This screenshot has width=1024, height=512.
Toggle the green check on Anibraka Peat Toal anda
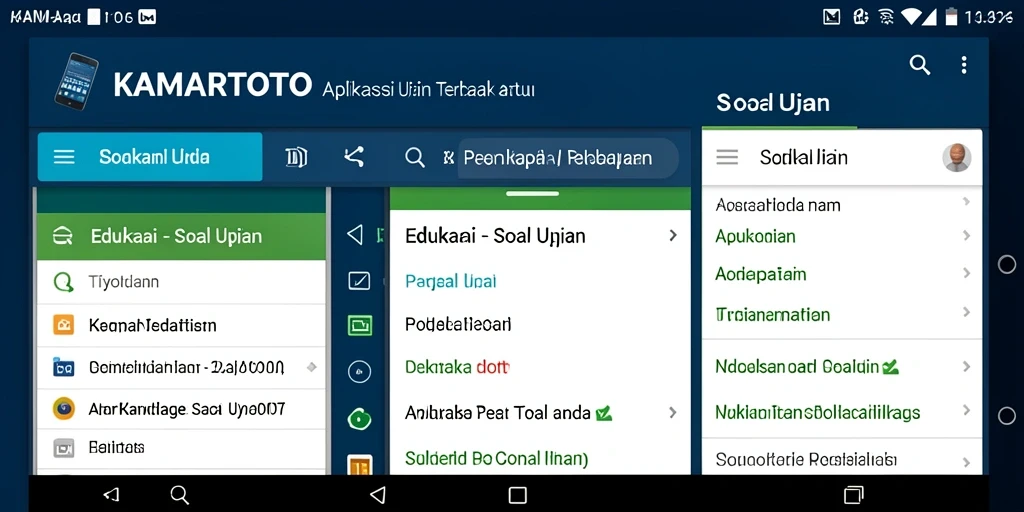point(604,413)
